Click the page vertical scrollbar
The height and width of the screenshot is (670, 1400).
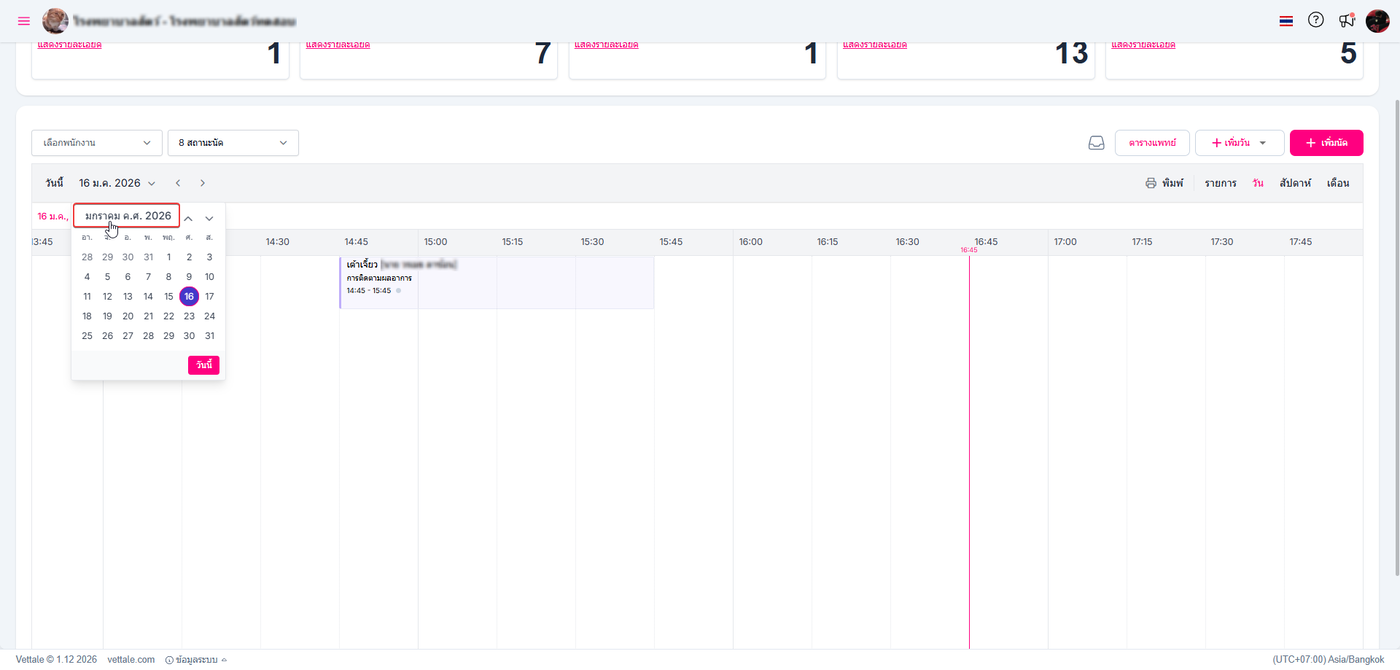pos(1395,336)
